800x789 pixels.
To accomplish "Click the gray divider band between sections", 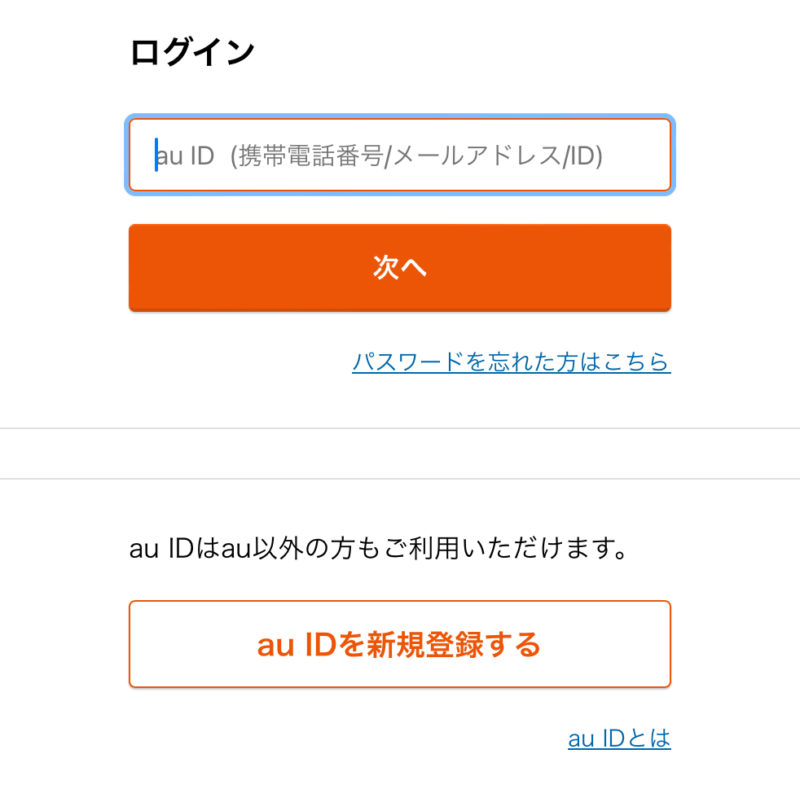I will coord(400,453).
